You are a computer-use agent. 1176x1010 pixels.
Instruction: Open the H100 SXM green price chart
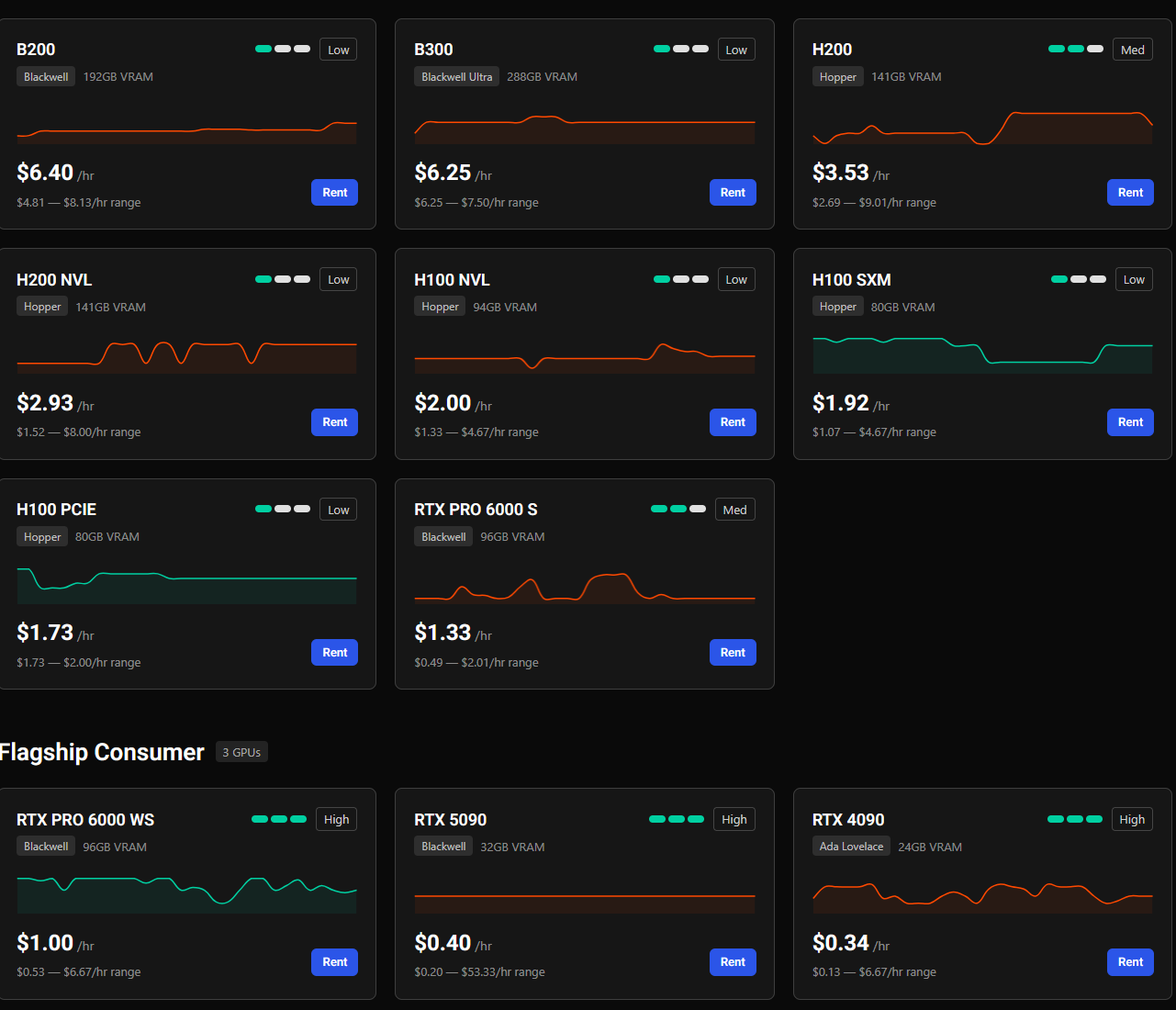coord(982,355)
